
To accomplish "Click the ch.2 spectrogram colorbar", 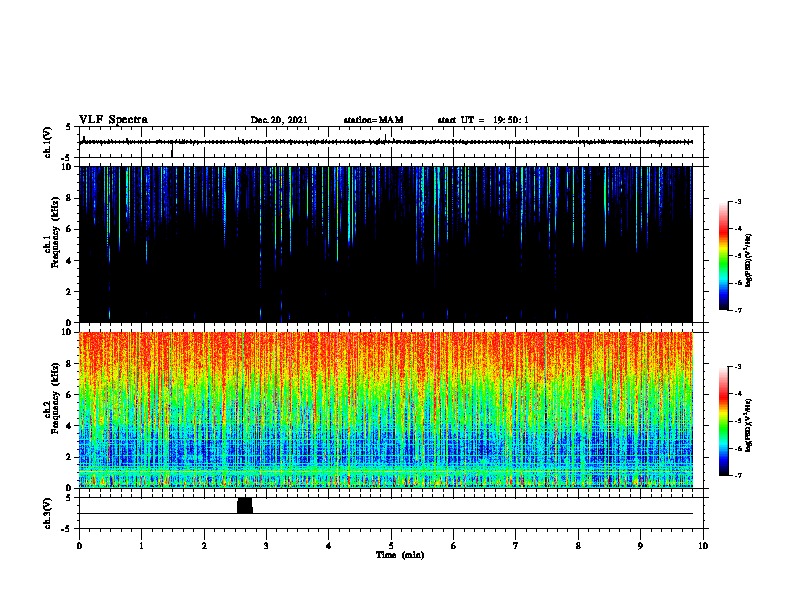I will pos(724,421).
